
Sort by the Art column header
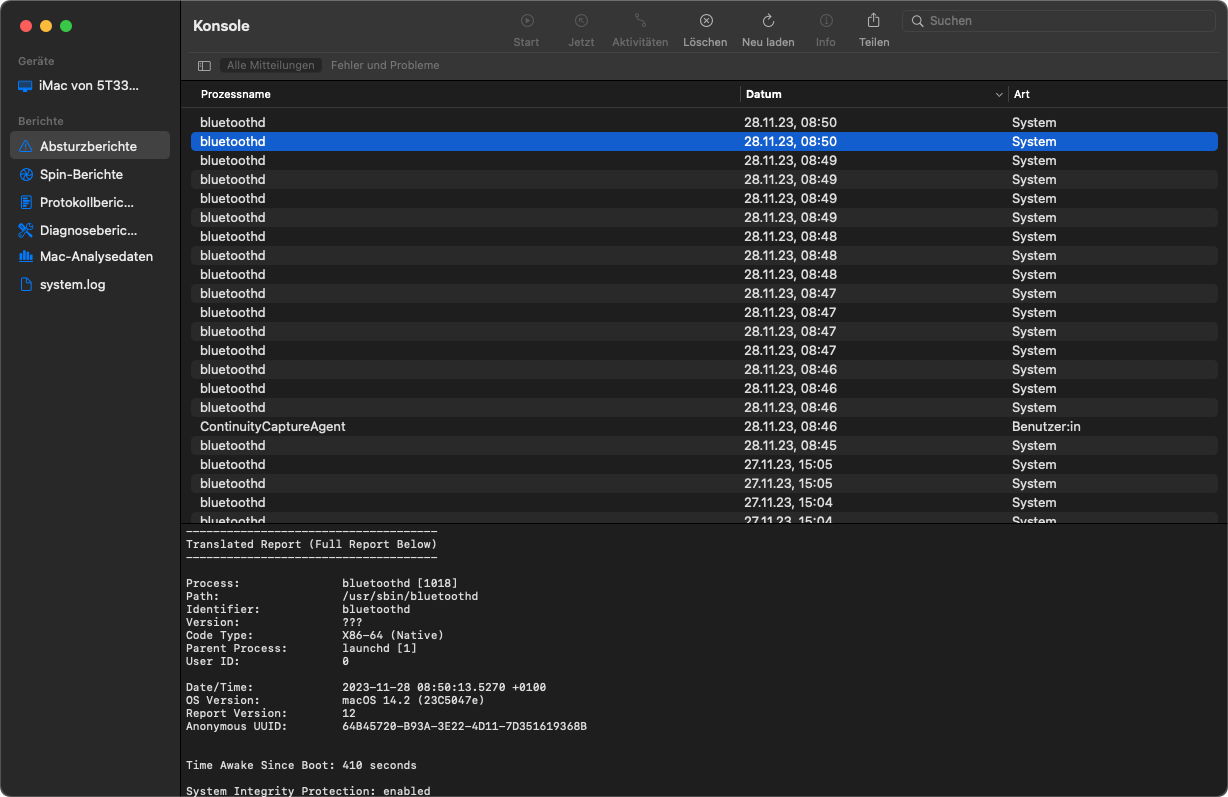tap(1021, 95)
